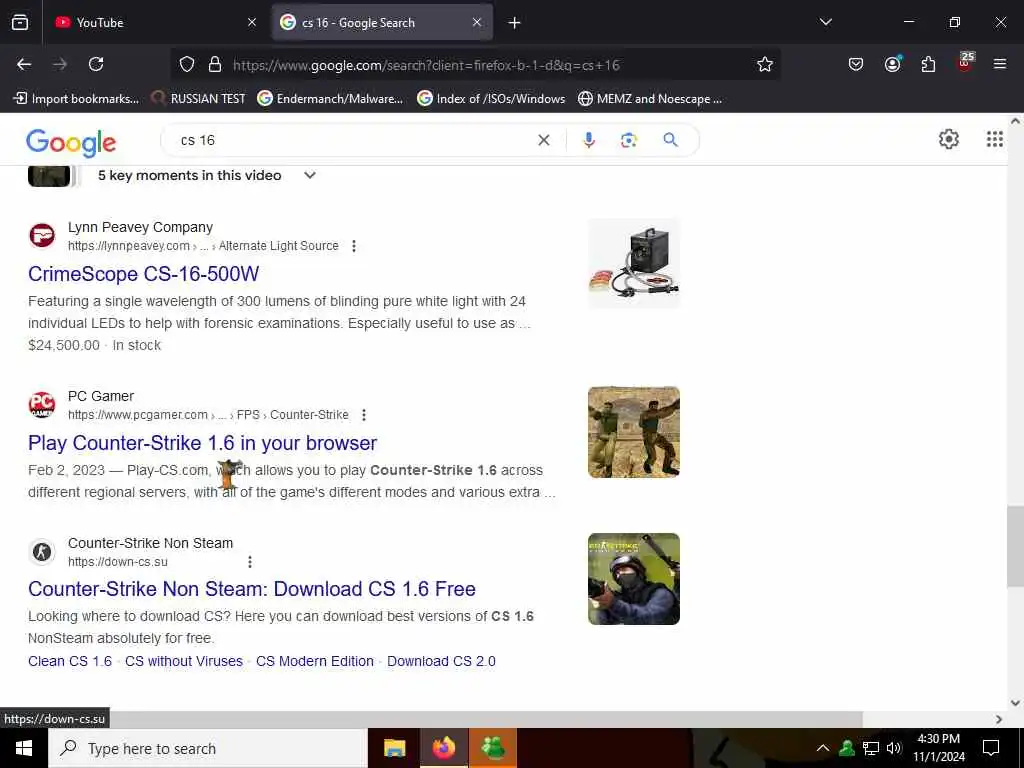Click the video thumbnail beside key moments

[x=49, y=176]
